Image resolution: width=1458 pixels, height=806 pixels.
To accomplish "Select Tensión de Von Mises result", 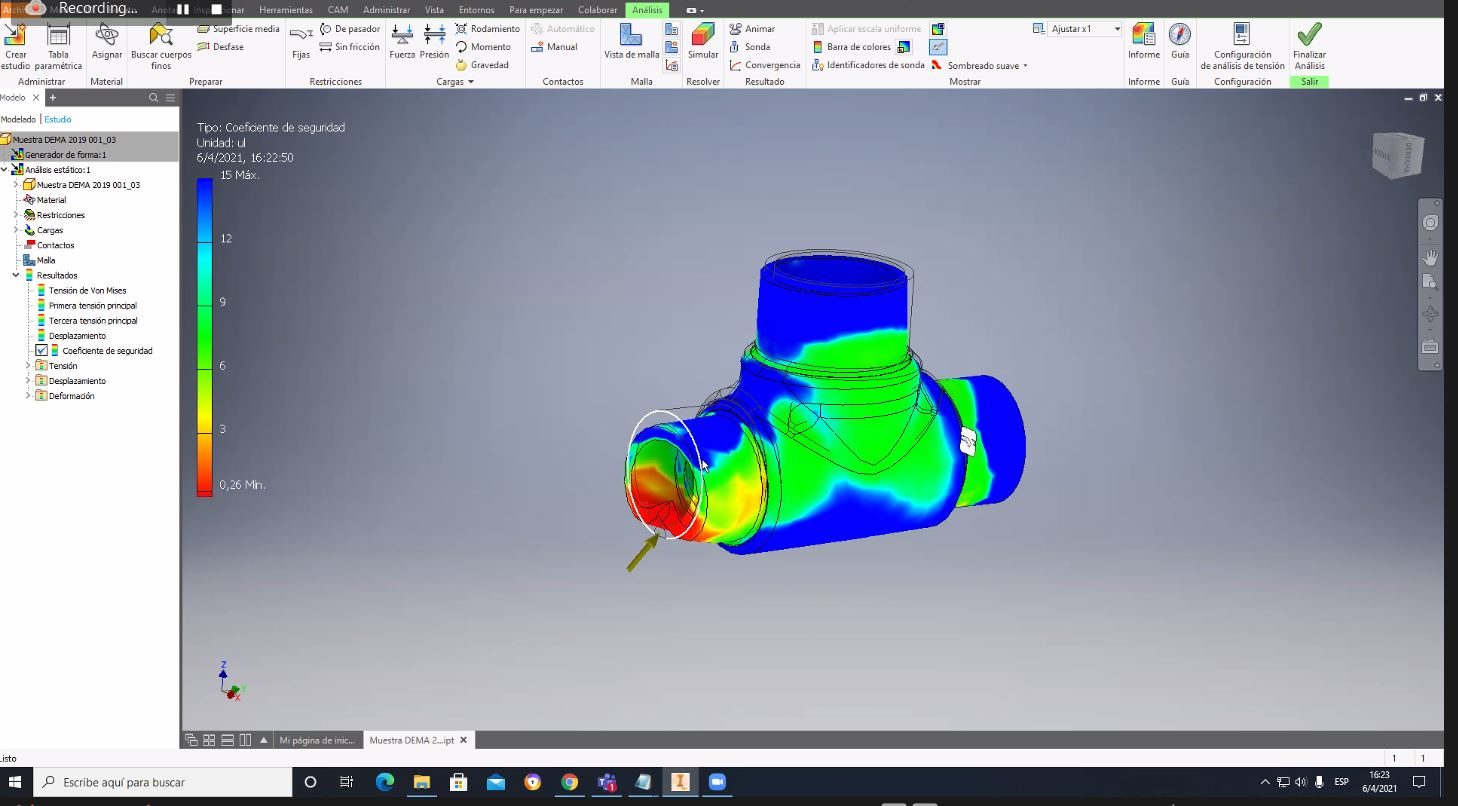I will 87,291.
